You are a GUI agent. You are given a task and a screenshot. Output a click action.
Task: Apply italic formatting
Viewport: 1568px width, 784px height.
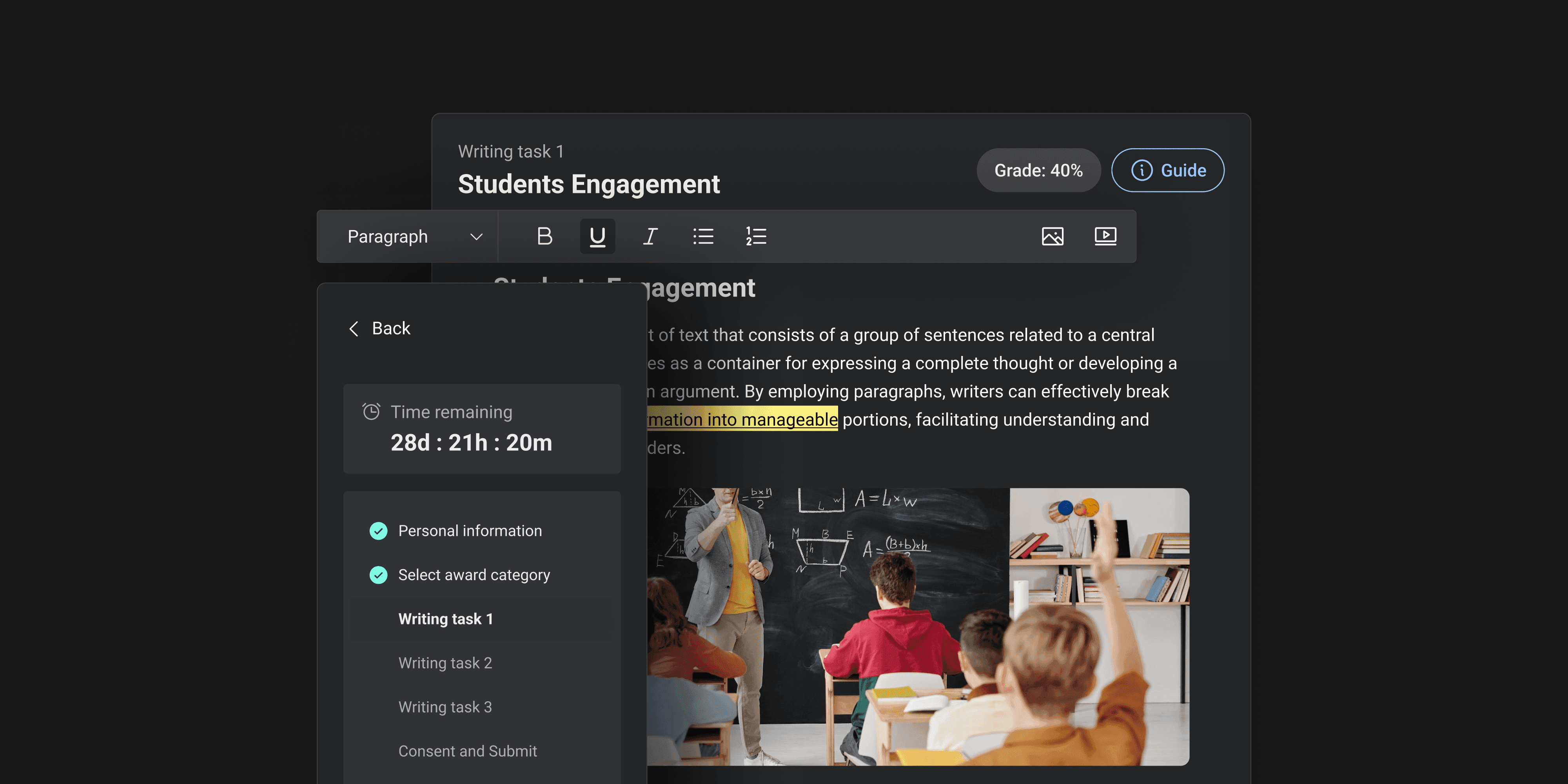tap(650, 236)
